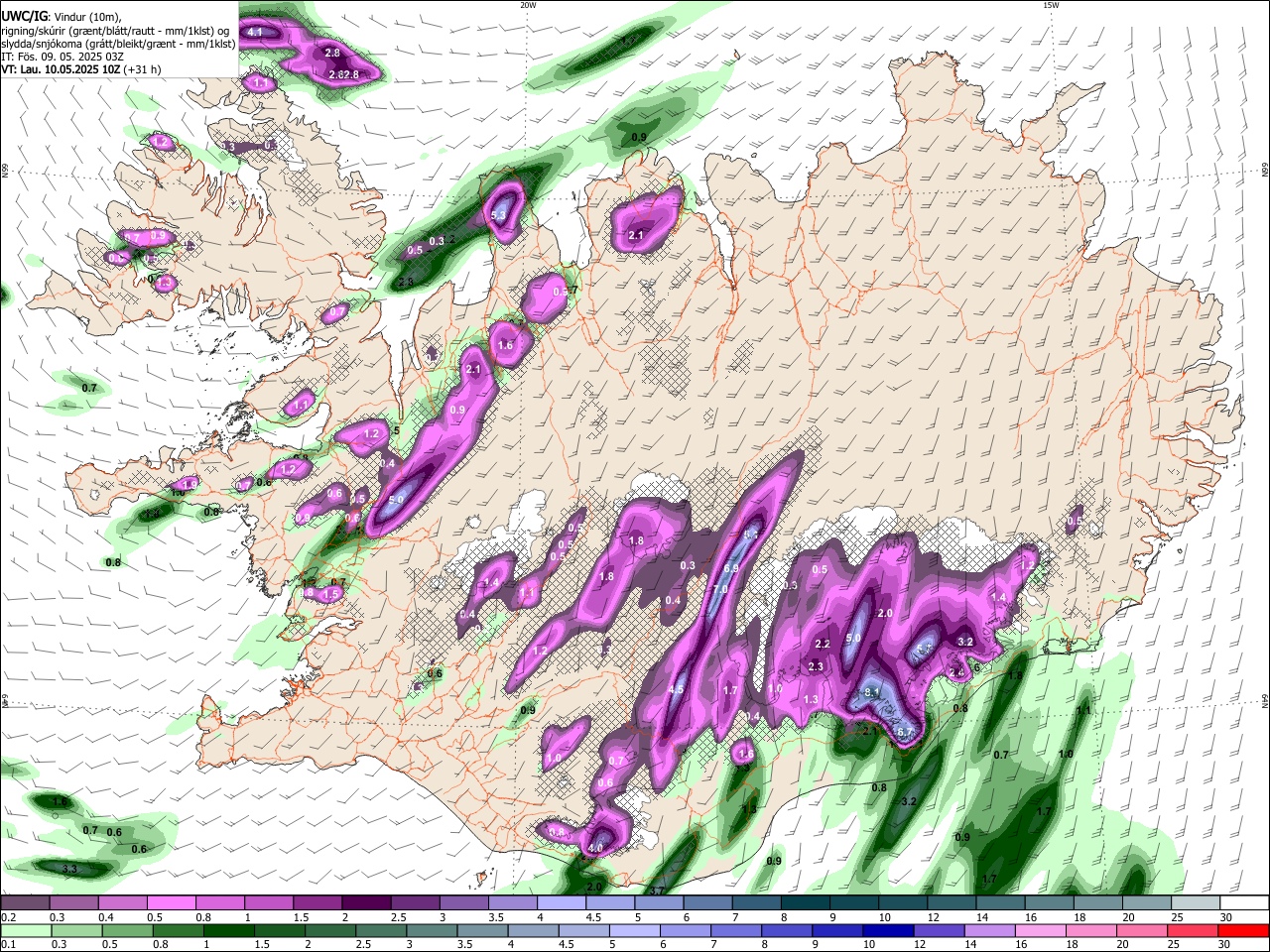Click the 4.5 value on the map
The image size is (1270, 952).
(677, 689)
